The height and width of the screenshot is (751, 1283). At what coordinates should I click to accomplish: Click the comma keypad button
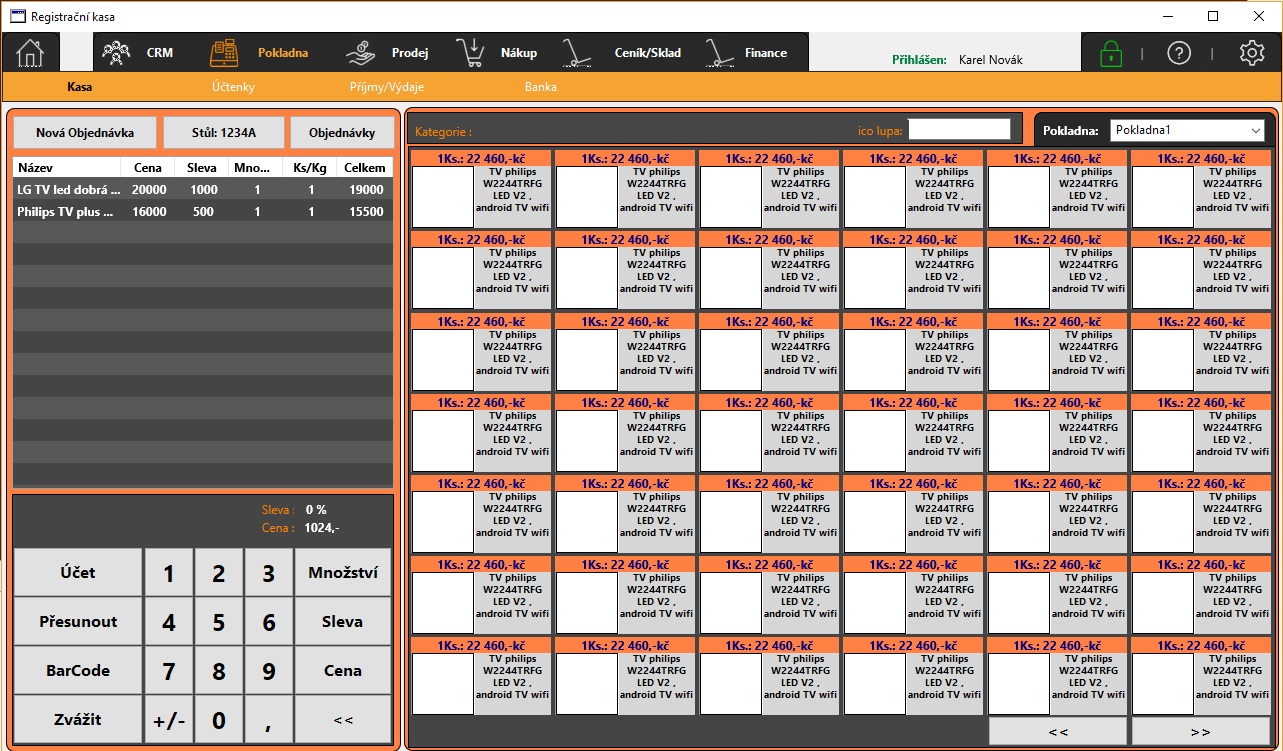click(x=269, y=720)
